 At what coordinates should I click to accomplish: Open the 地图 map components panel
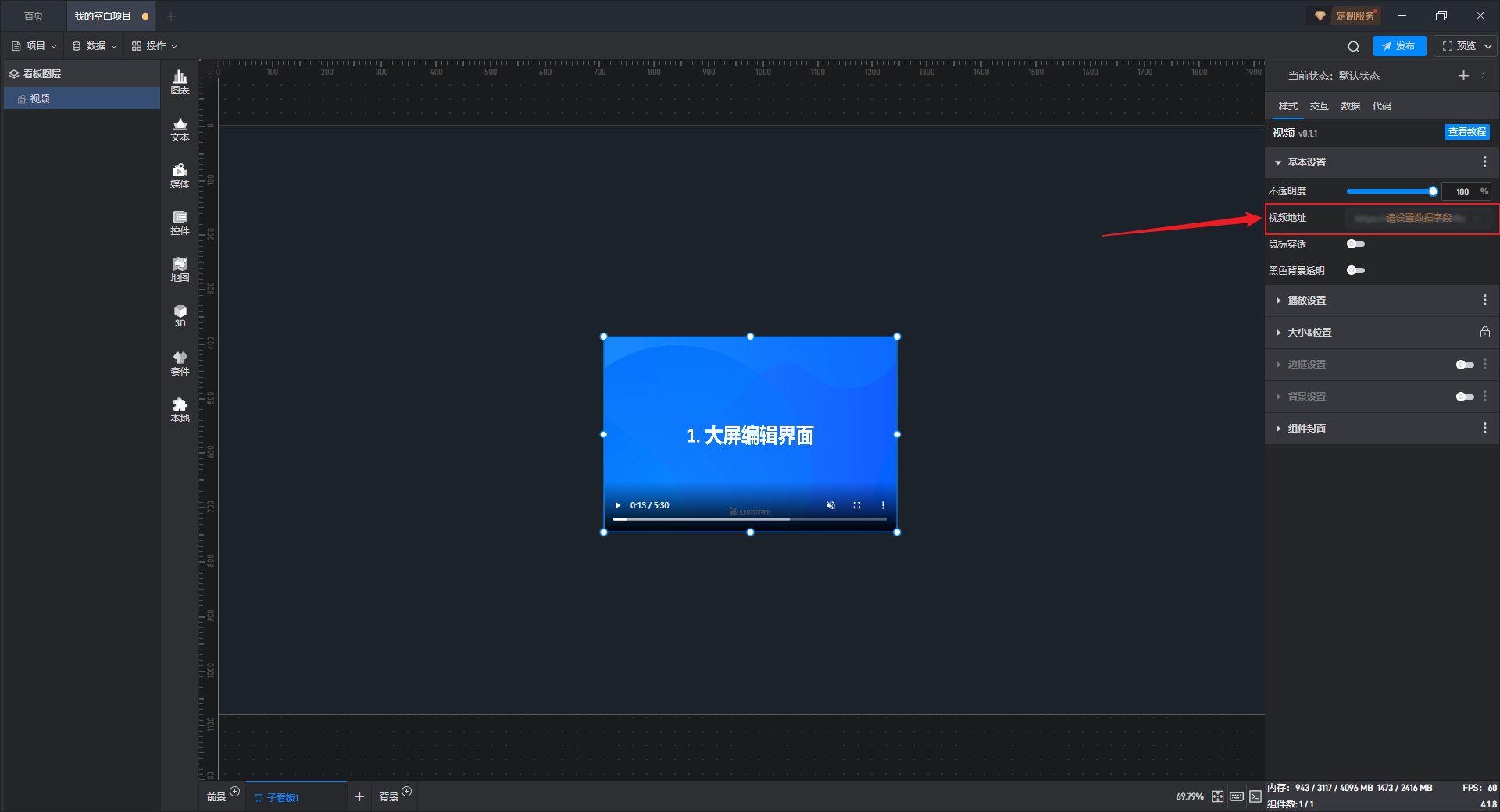(180, 269)
